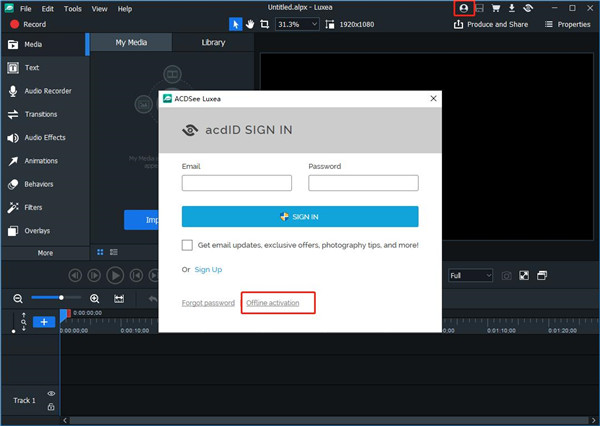Select the hand pan tool

pyautogui.click(x=250, y=24)
